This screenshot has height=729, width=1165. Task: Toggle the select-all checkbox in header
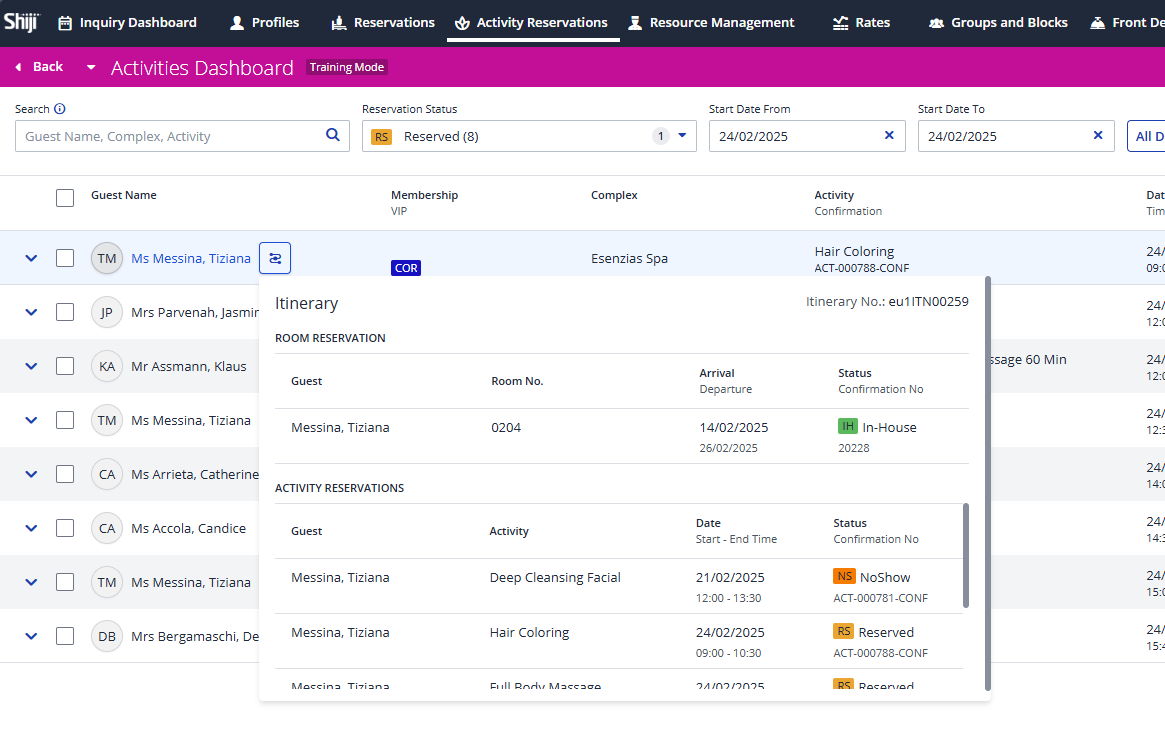coord(65,198)
